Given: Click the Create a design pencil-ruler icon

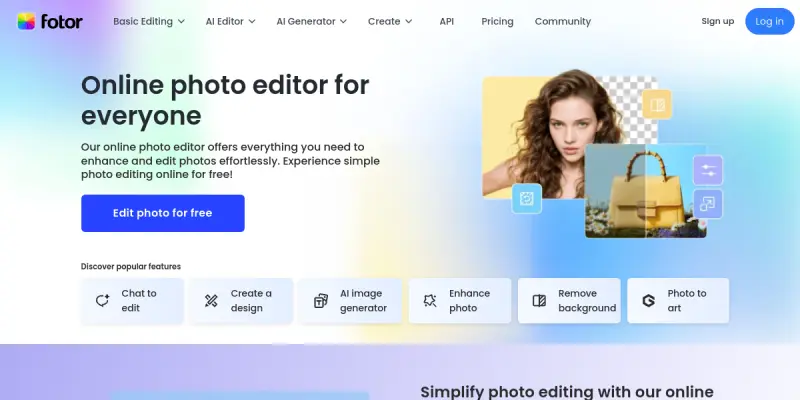Looking at the screenshot, I should pos(211,301).
